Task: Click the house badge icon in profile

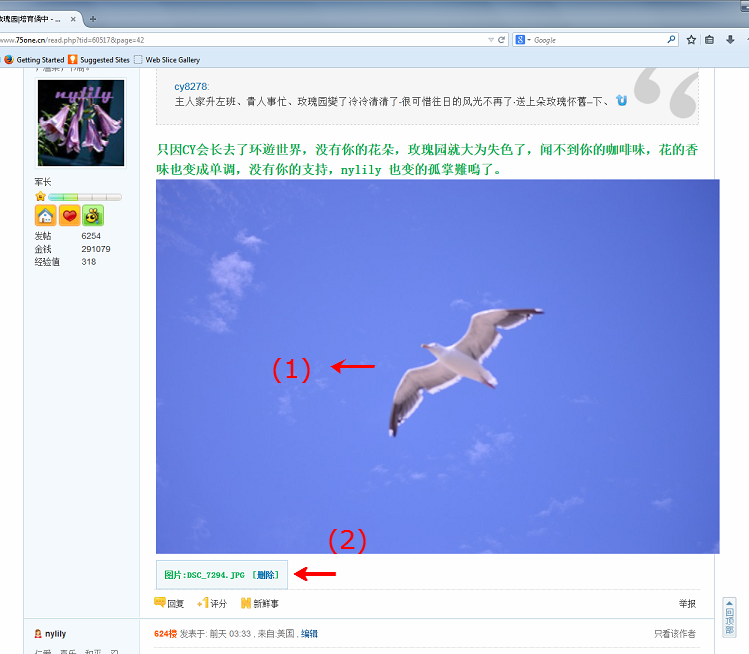Action: coord(45,215)
